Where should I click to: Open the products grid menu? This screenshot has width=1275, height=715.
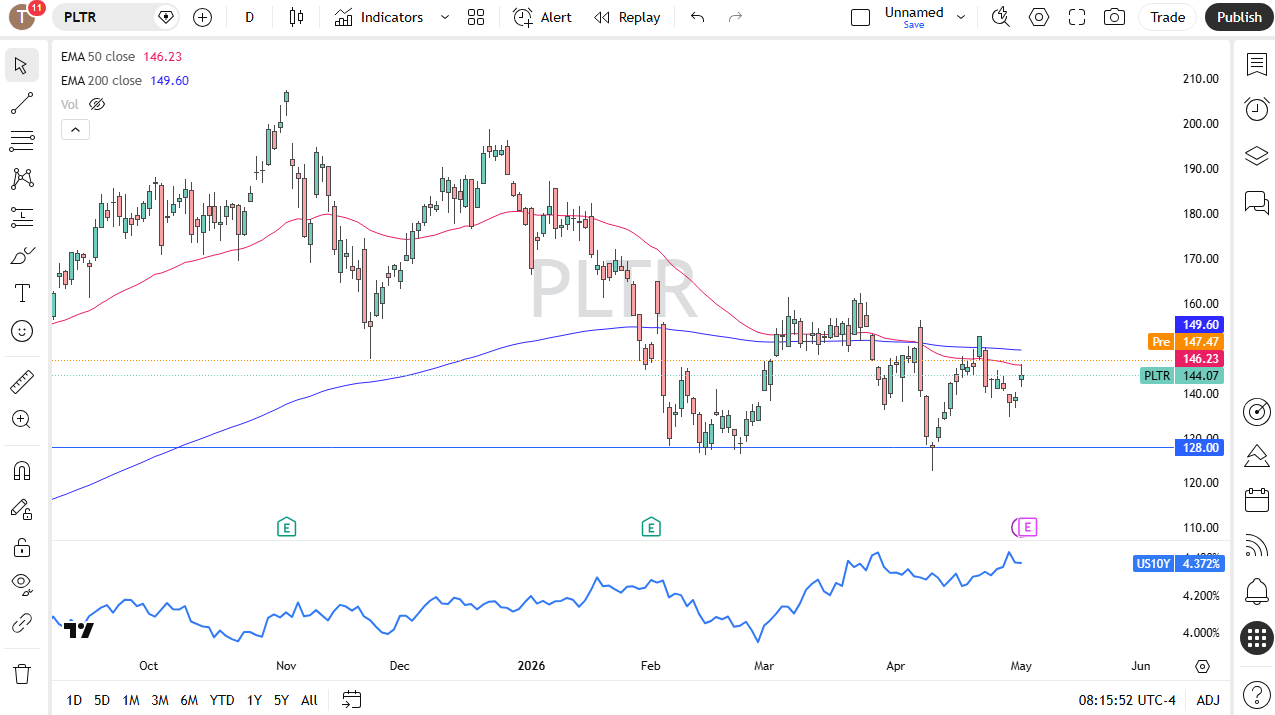(1256, 637)
